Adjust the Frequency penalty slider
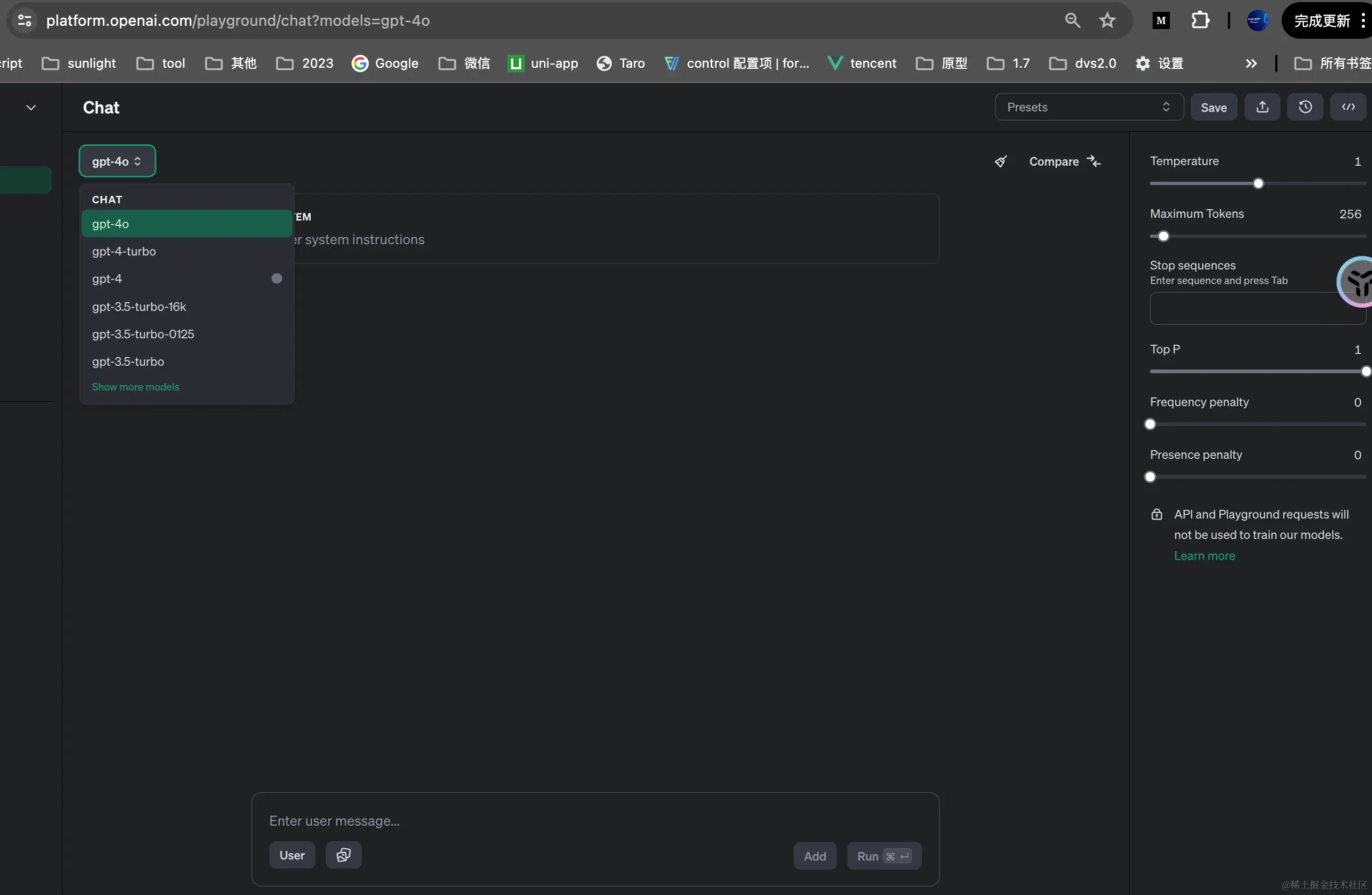 click(1257, 424)
